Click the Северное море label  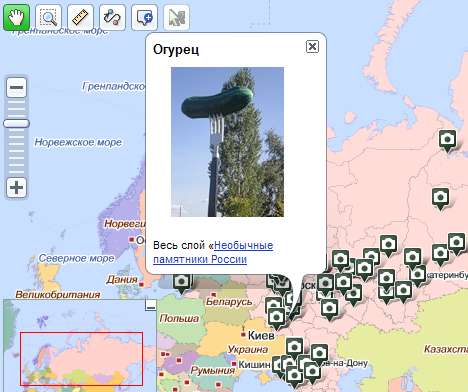tap(76, 258)
